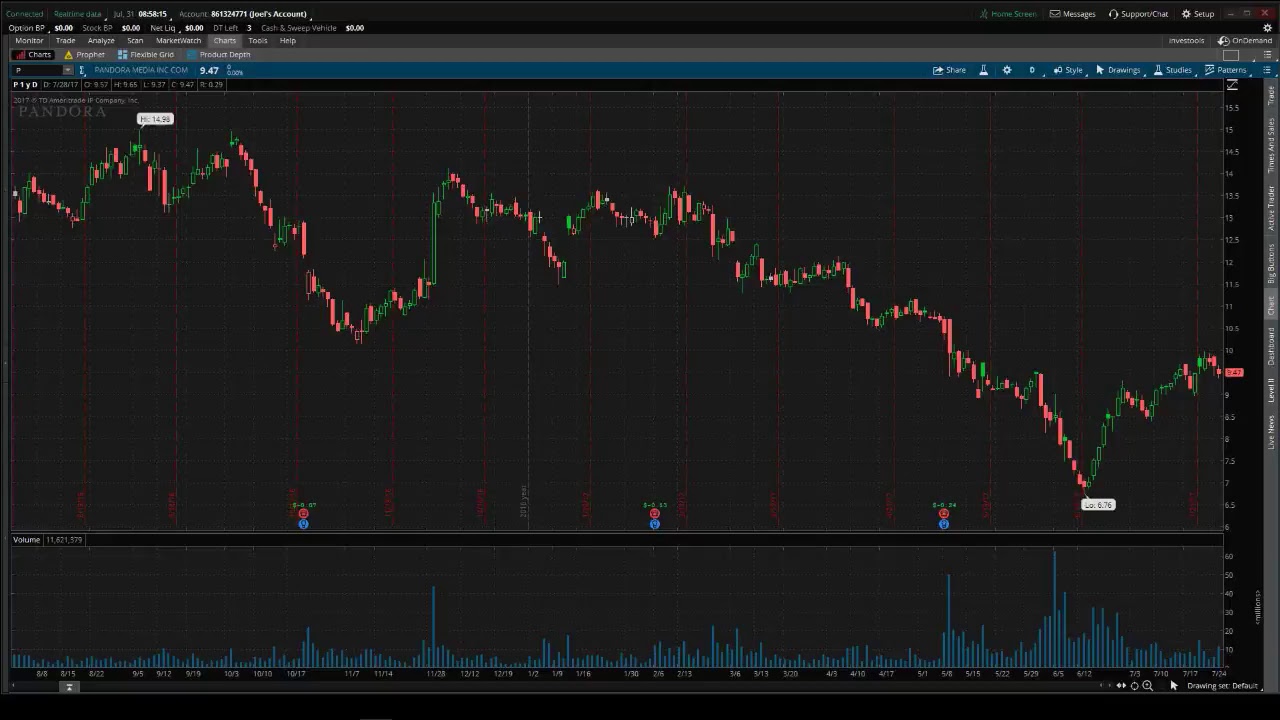The height and width of the screenshot is (720, 1280).
Task: Open the Messages envelope
Action: coord(1072,14)
